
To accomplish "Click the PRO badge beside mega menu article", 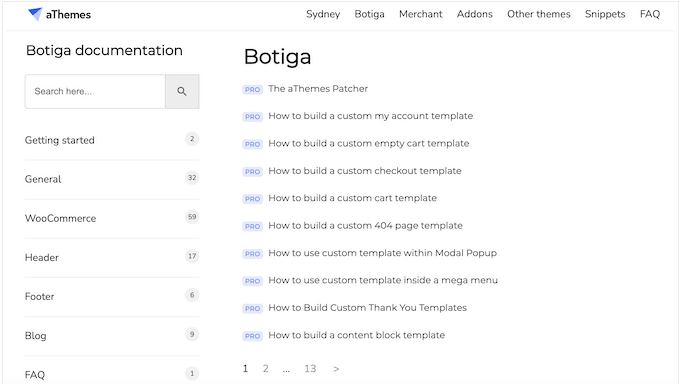I will 252,281.
